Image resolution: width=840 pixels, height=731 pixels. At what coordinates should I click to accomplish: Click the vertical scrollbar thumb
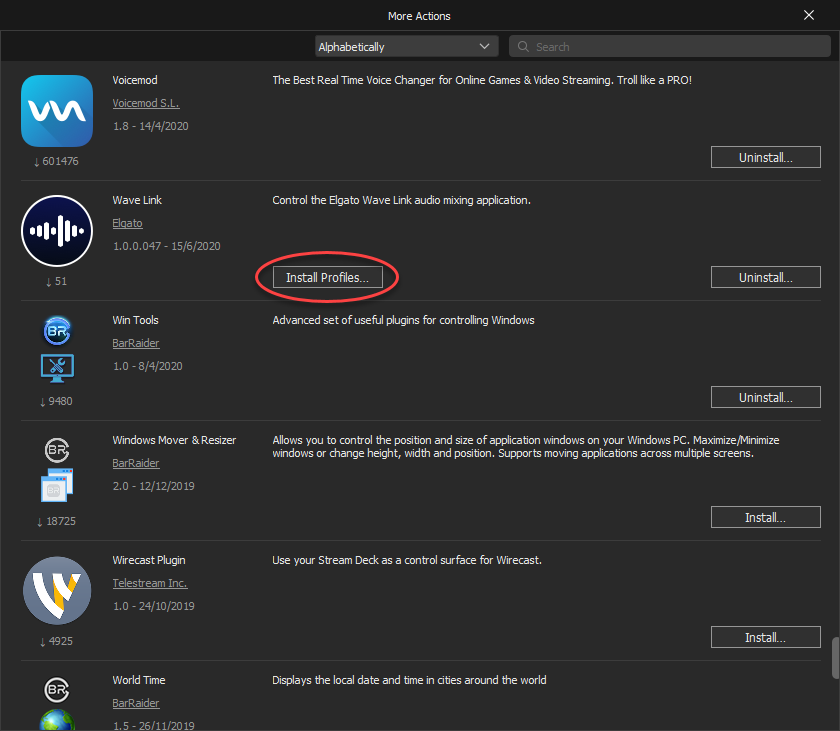[835, 658]
